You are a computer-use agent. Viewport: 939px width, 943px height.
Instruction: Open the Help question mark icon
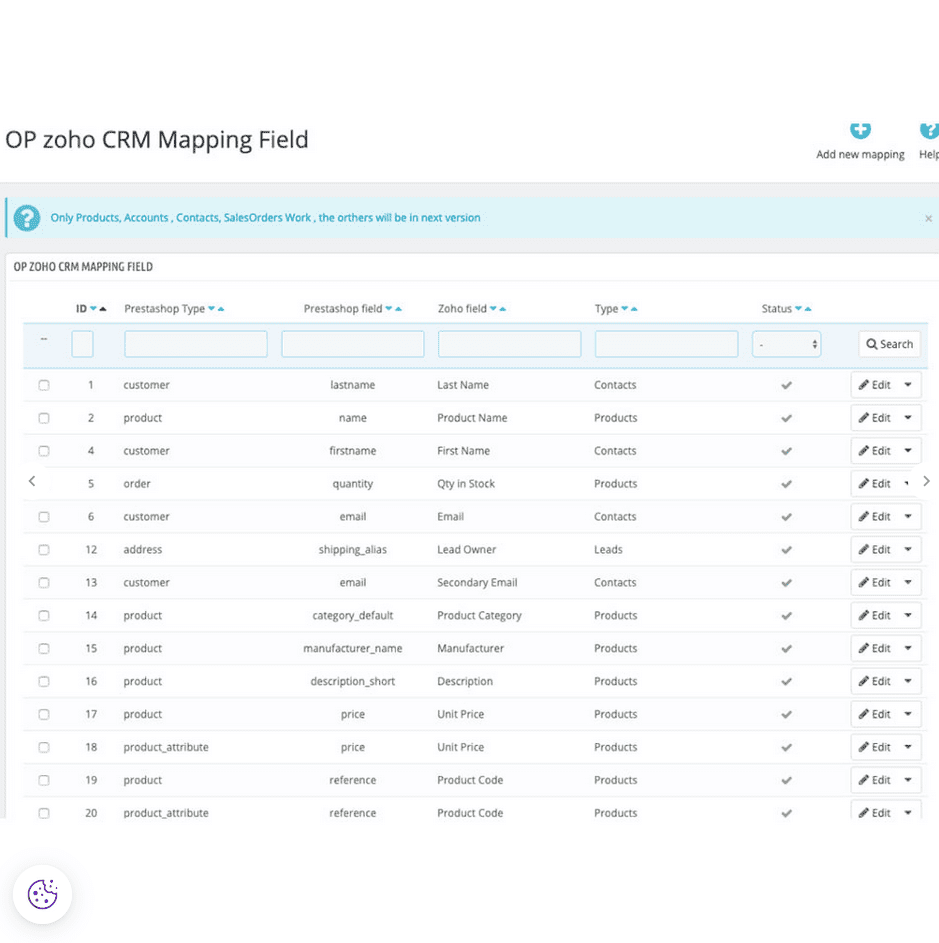pyautogui.click(x=930, y=130)
